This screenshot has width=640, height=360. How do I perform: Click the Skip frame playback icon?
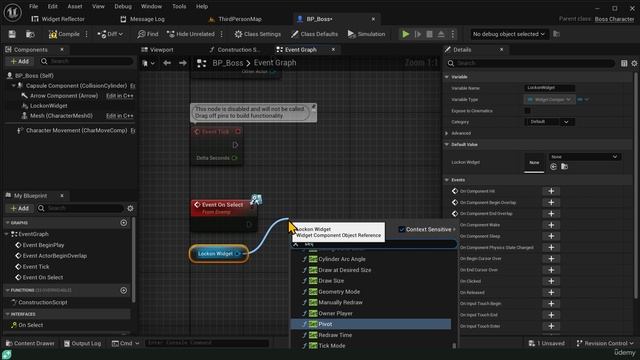[418, 34]
